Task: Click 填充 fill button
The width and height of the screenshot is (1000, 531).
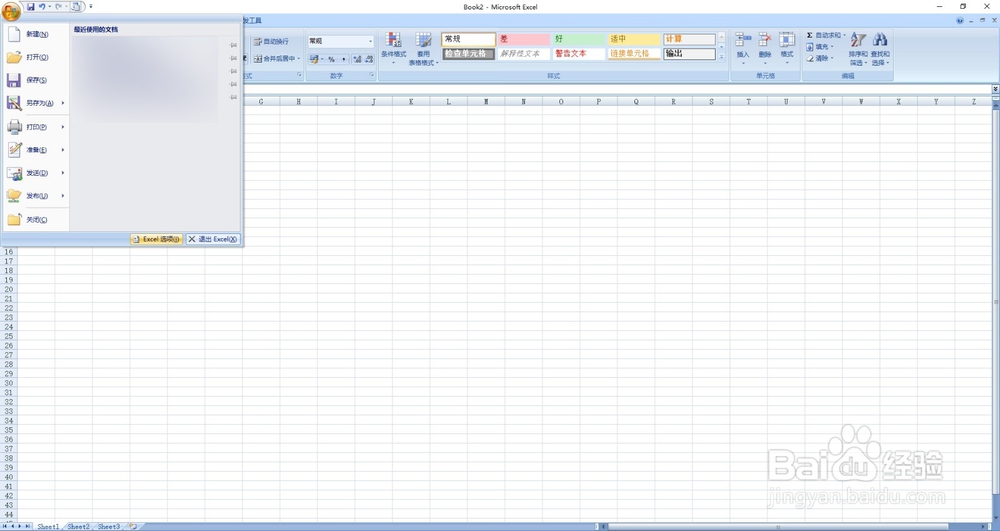Action: [x=820, y=47]
